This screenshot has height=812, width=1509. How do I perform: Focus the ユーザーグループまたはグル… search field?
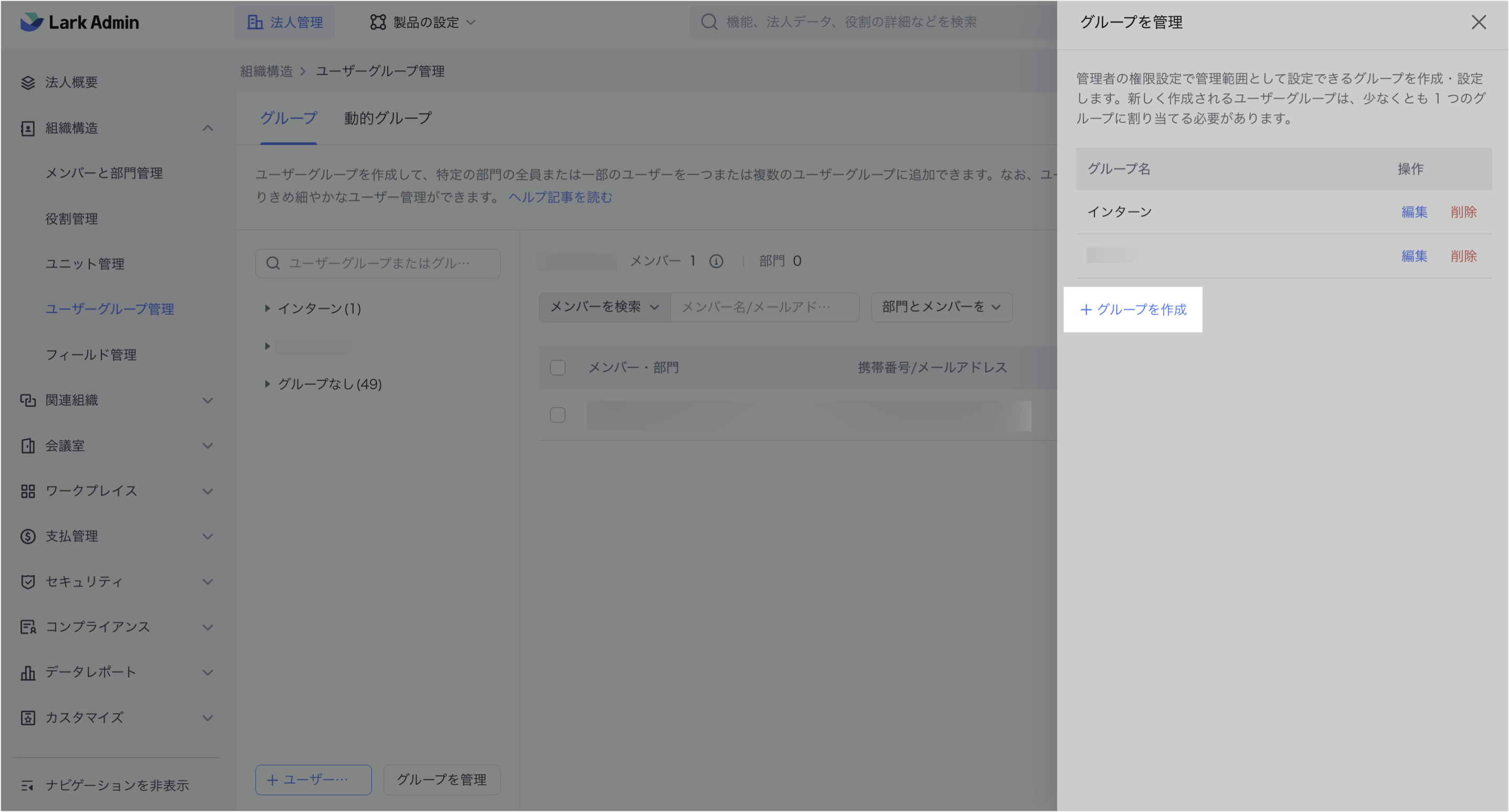coord(378,263)
